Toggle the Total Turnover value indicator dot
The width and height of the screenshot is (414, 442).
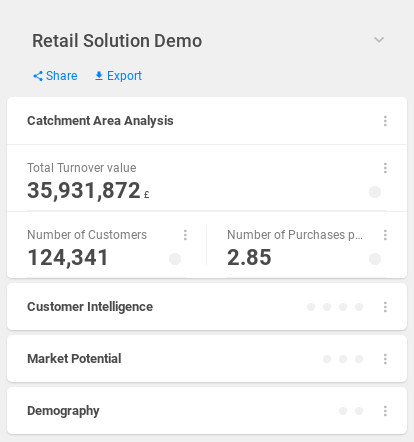(375, 192)
